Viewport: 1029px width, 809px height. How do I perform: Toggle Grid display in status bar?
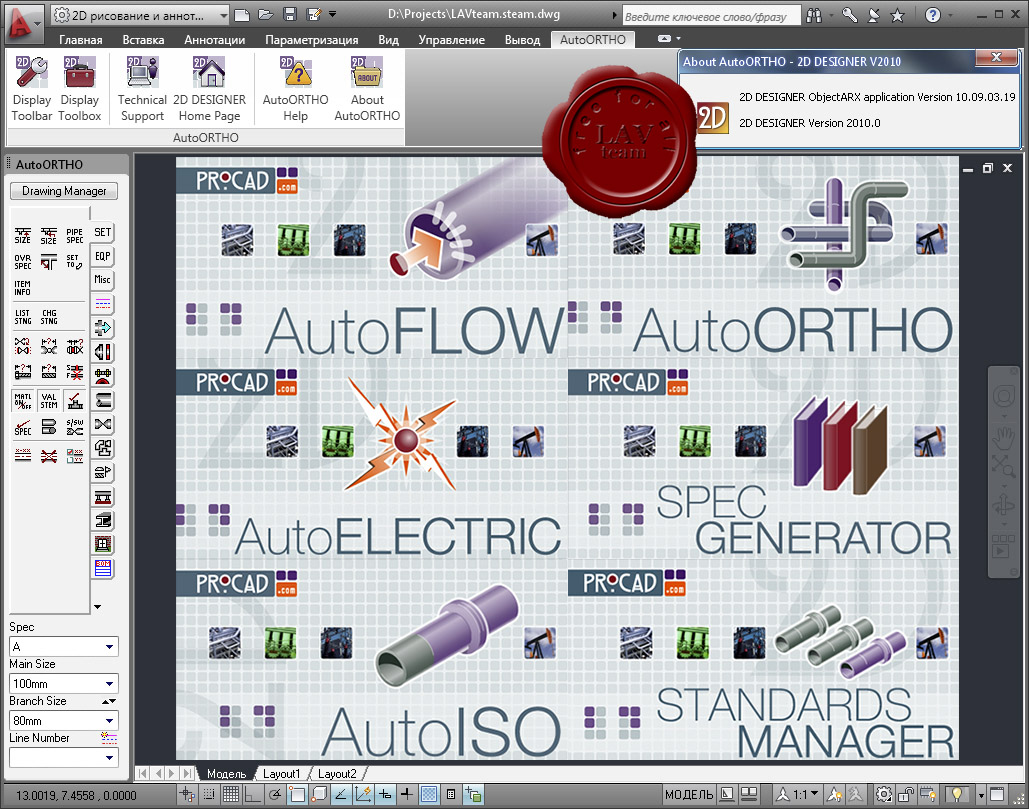(x=230, y=795)
